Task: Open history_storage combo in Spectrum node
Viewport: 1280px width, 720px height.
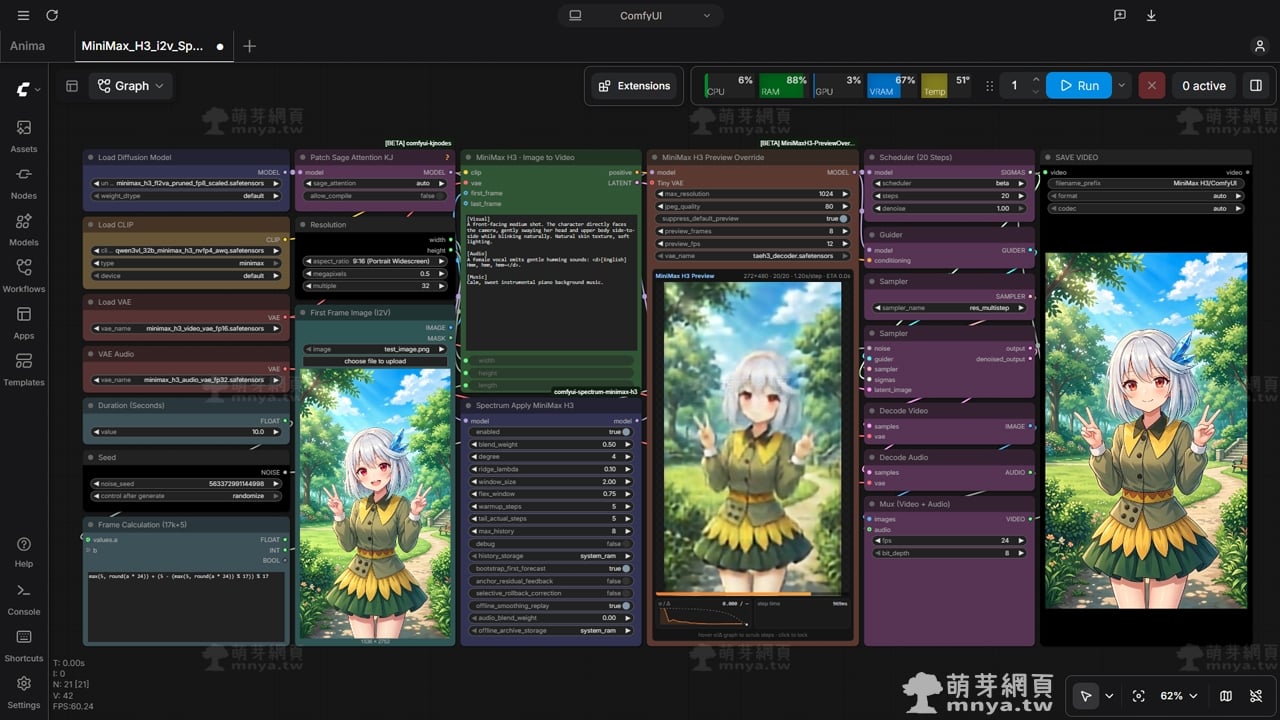Action: point(549,556)
